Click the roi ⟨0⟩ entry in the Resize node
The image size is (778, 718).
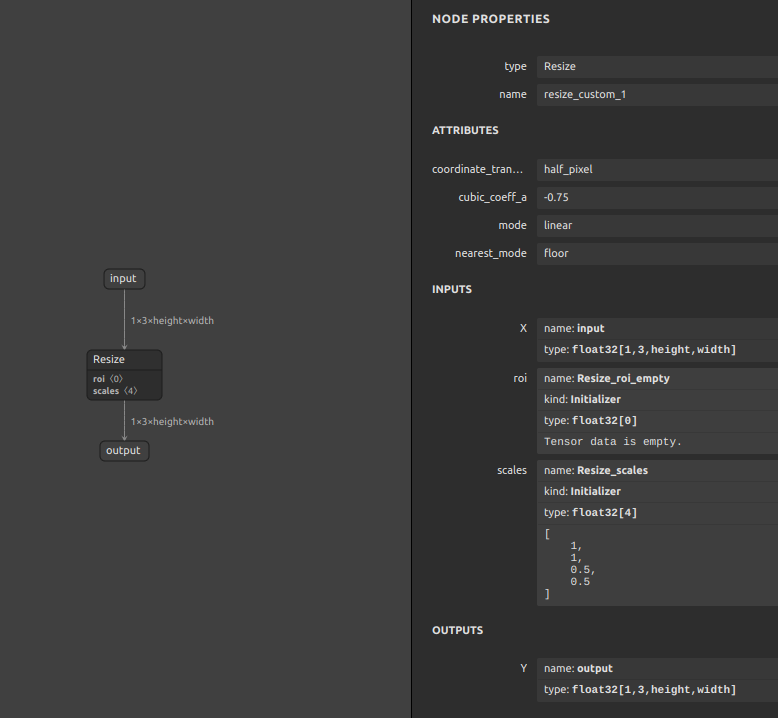[x=108, y=379]
